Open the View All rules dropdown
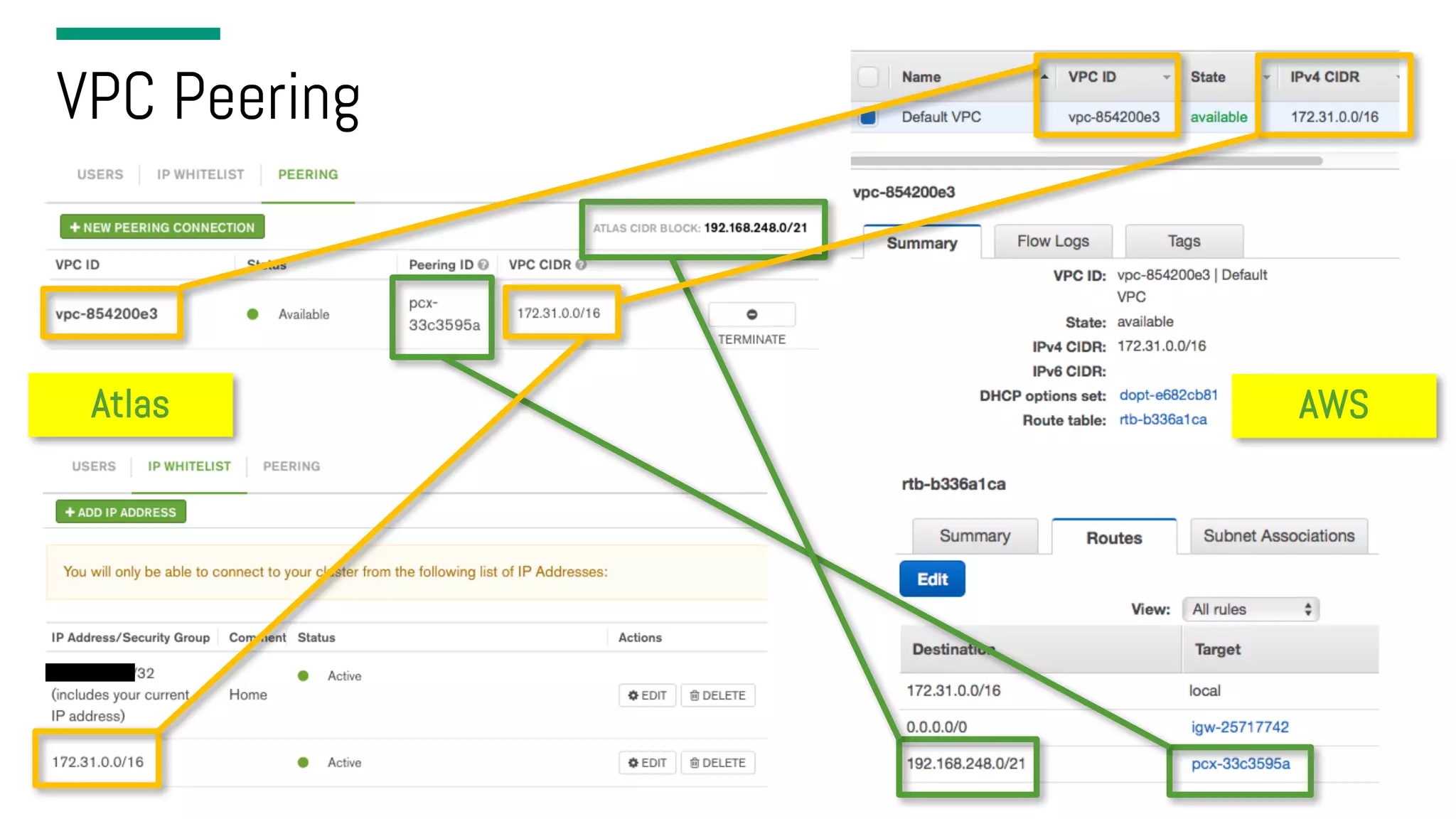 [1251, 609]
